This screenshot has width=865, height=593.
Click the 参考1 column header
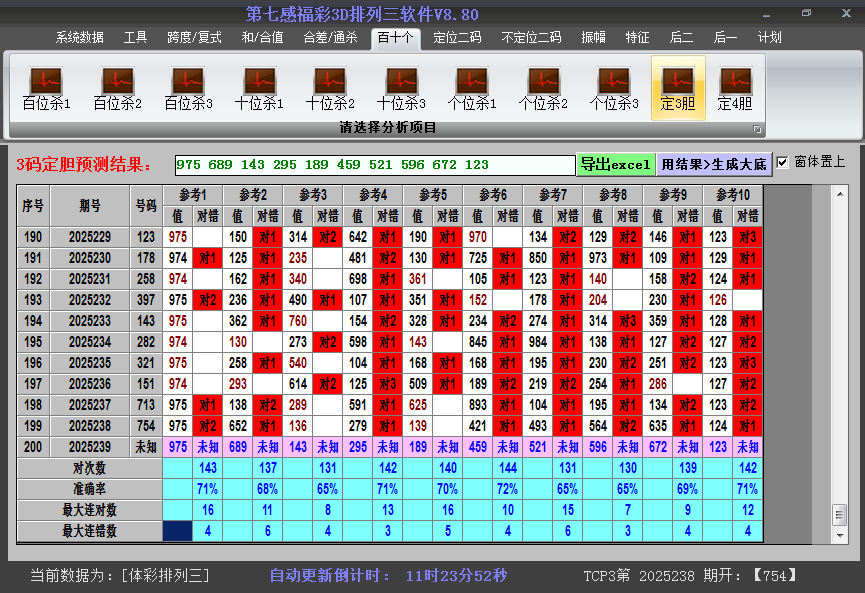192,194
